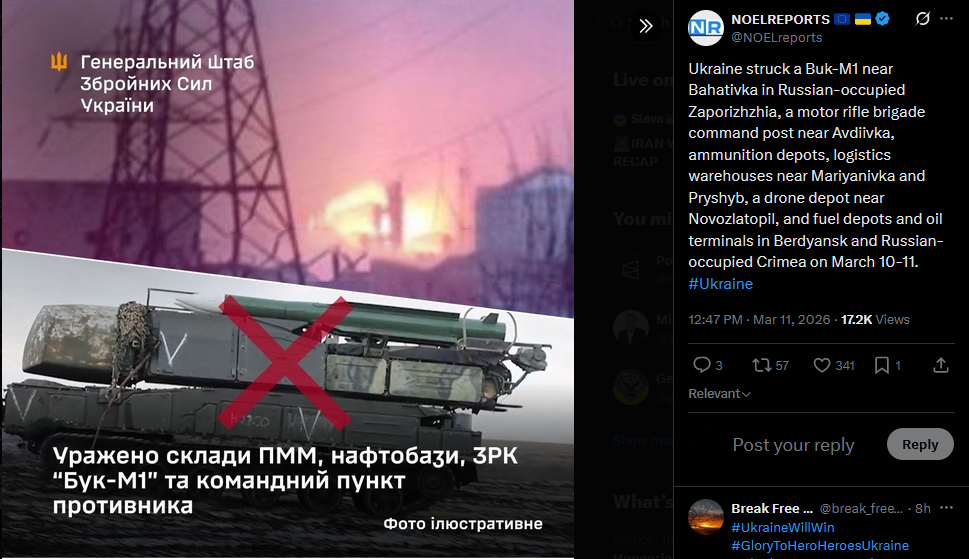Open the #UkraineWillWin hashtag
969x559 pixels.
(x=782, y=527)
